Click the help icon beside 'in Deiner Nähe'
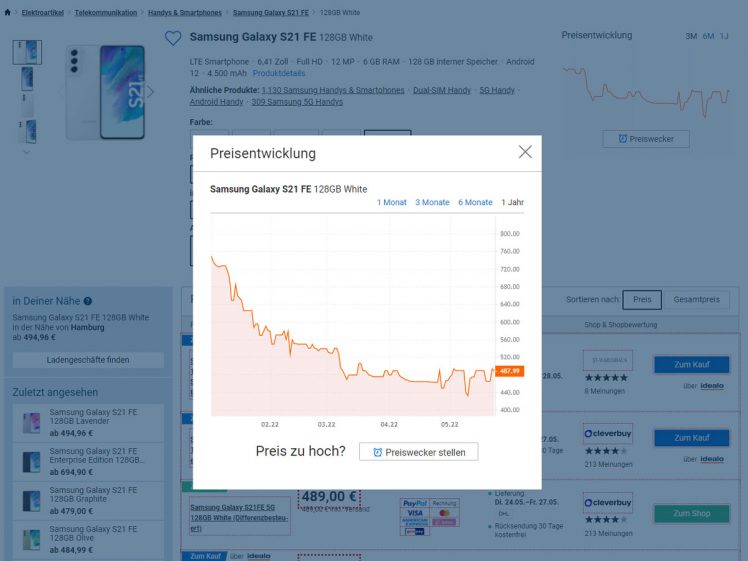Image resolution: width=748 pixels, height=561 pixels. point(88,301)
